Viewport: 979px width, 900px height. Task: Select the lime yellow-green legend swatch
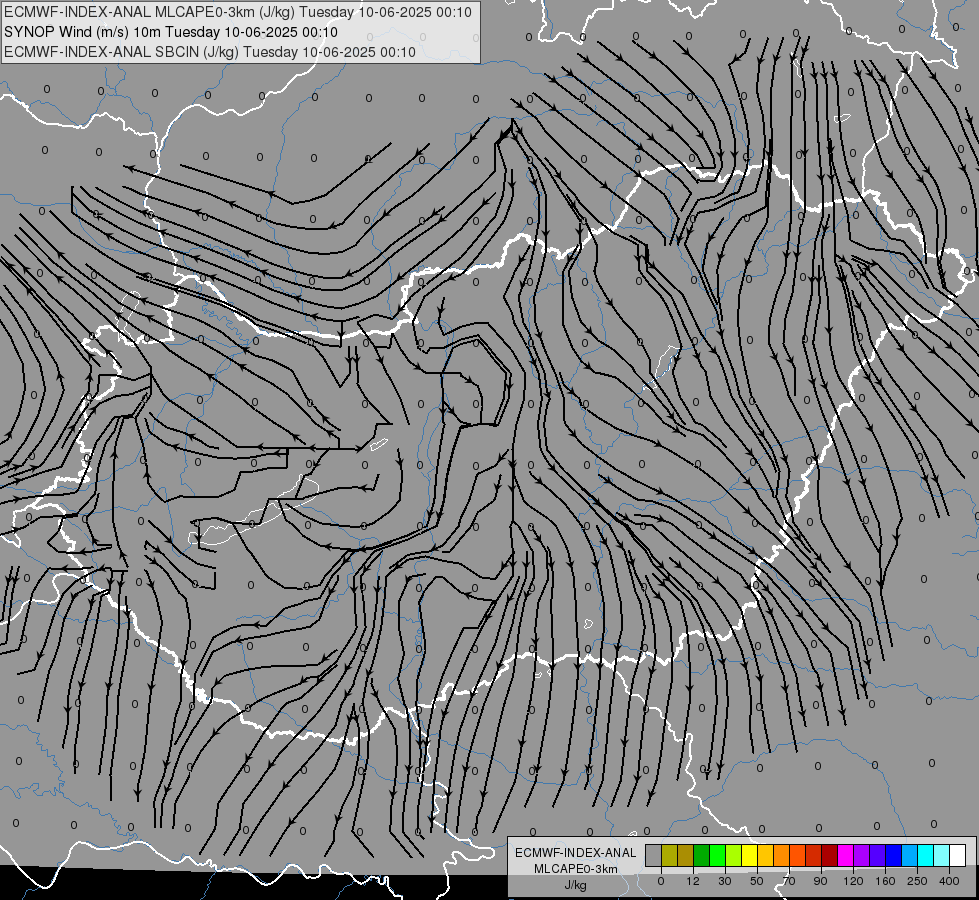(x=734, y=855)
